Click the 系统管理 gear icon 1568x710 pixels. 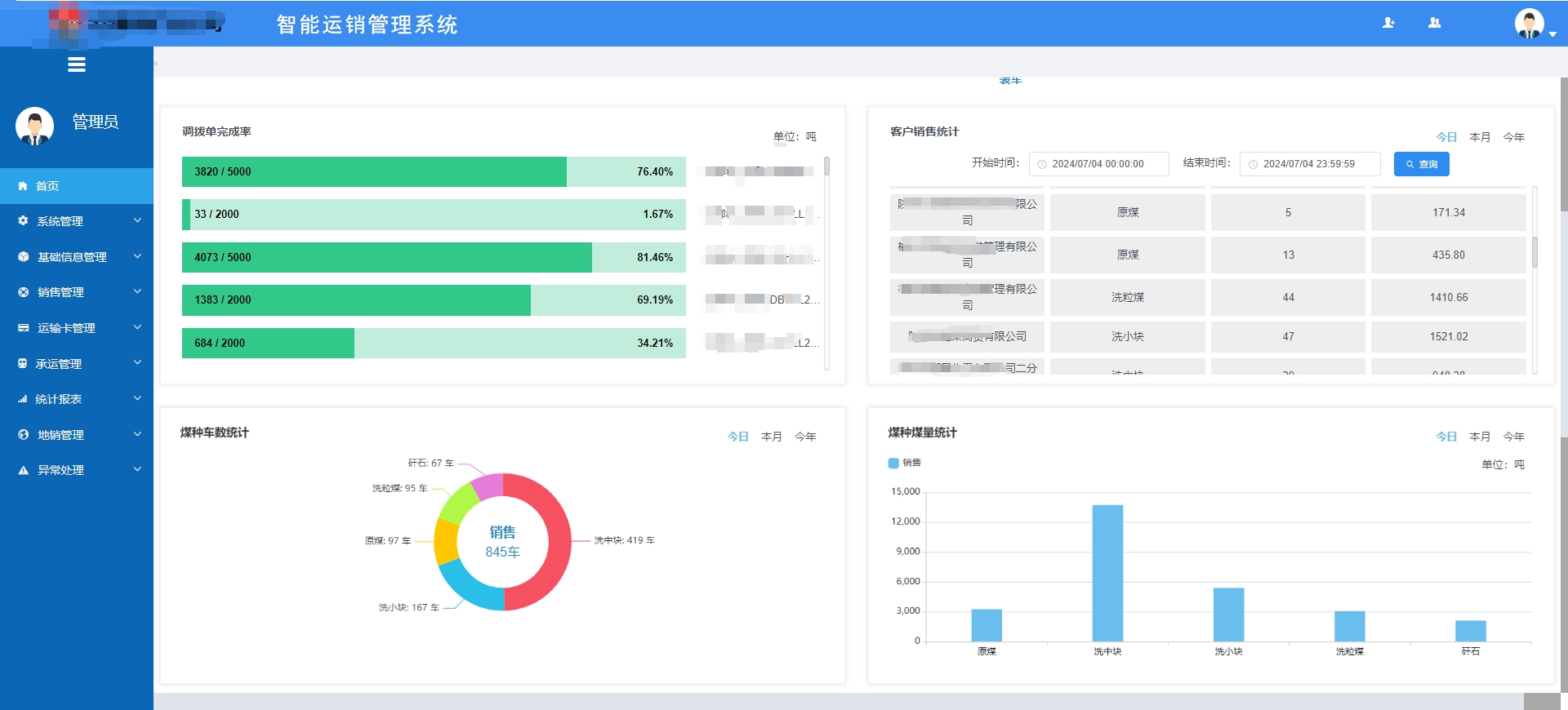tap(23, 221)
